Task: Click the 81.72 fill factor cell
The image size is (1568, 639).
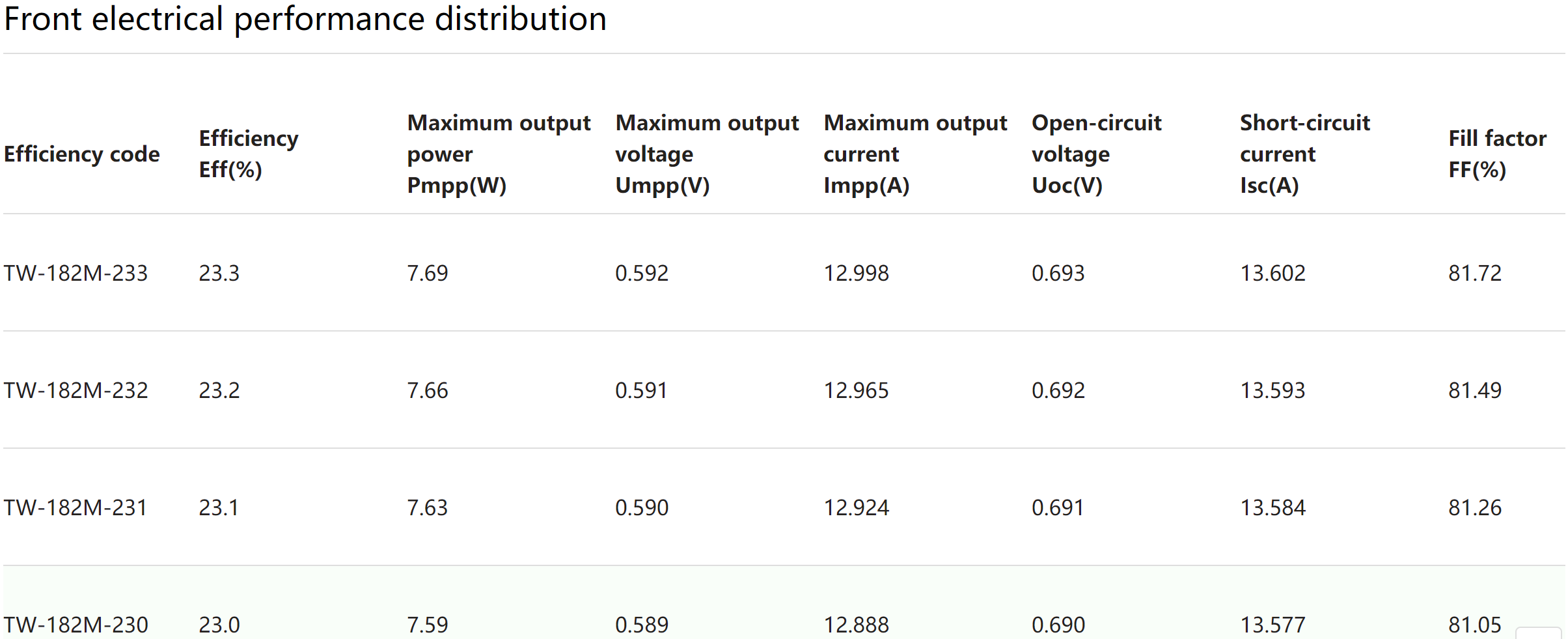Action: tap(1475, 273)
